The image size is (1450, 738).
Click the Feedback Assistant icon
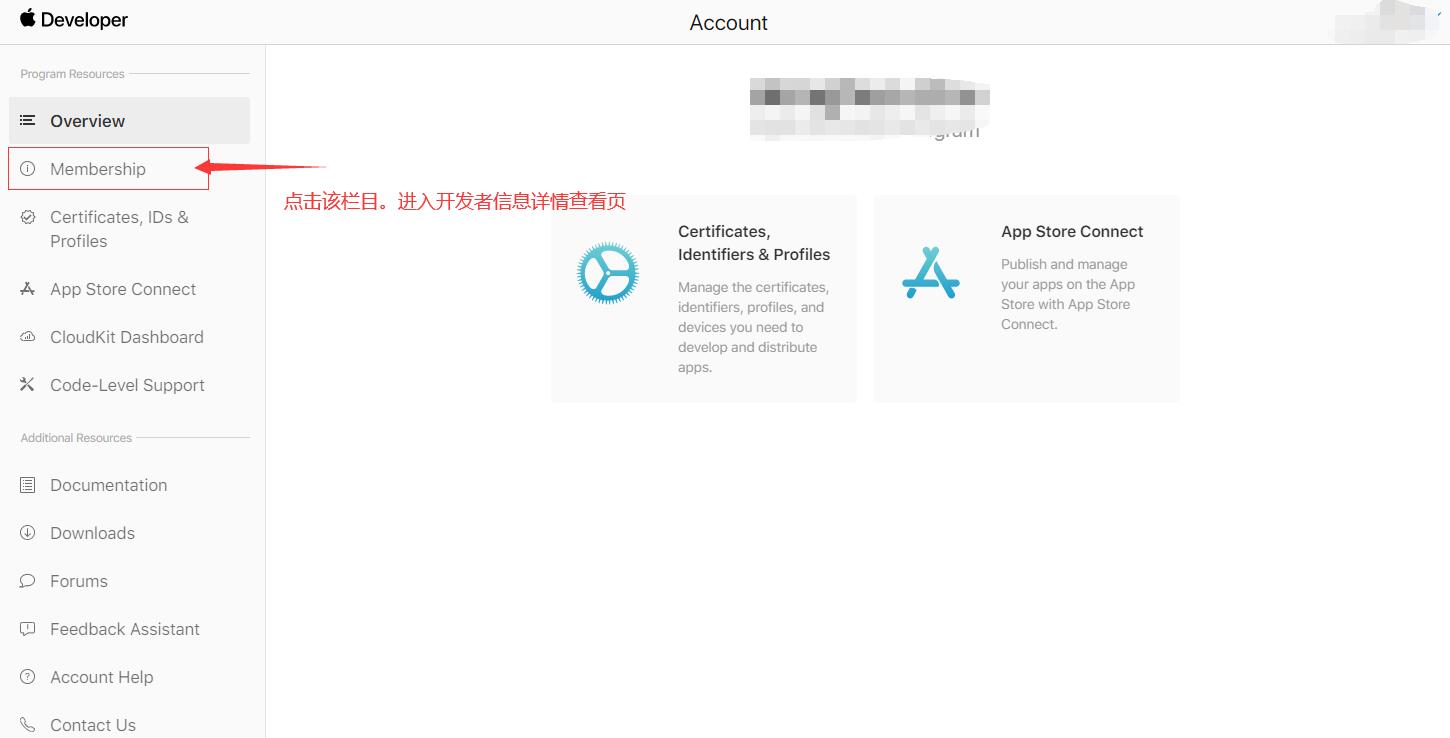pos(28,629)
